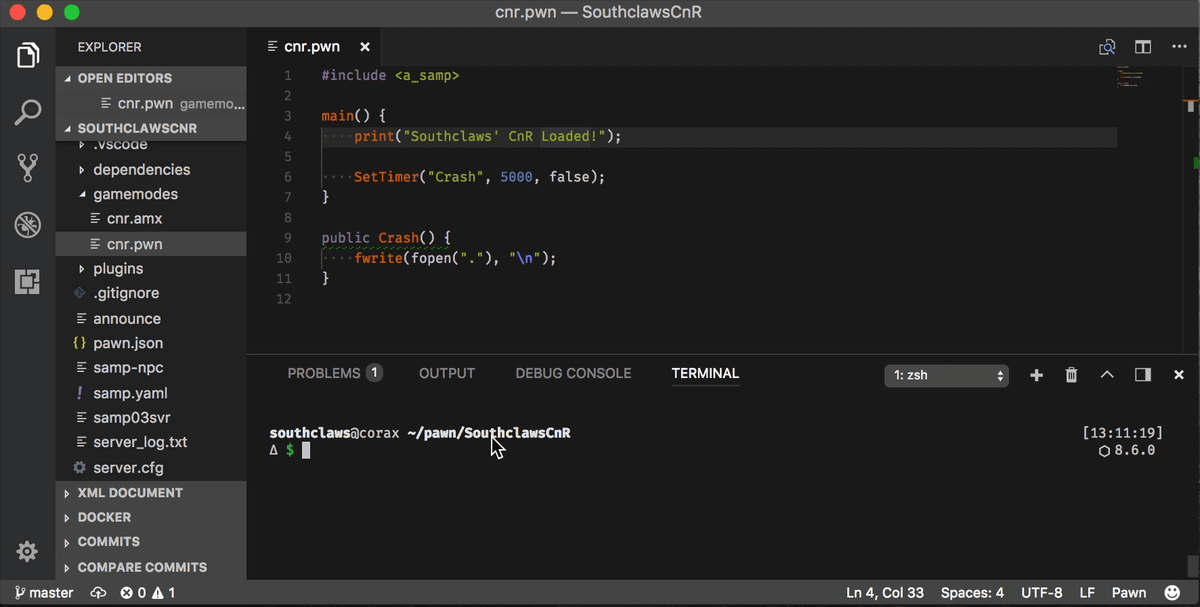Change indentation via Spaces: 4
Viewport: 1200px width, 607px height.
[972, 593]
